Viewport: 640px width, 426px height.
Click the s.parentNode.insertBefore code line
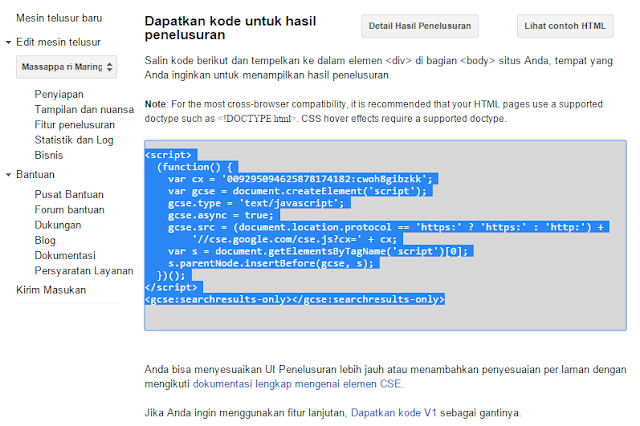(x=271, y=263)
